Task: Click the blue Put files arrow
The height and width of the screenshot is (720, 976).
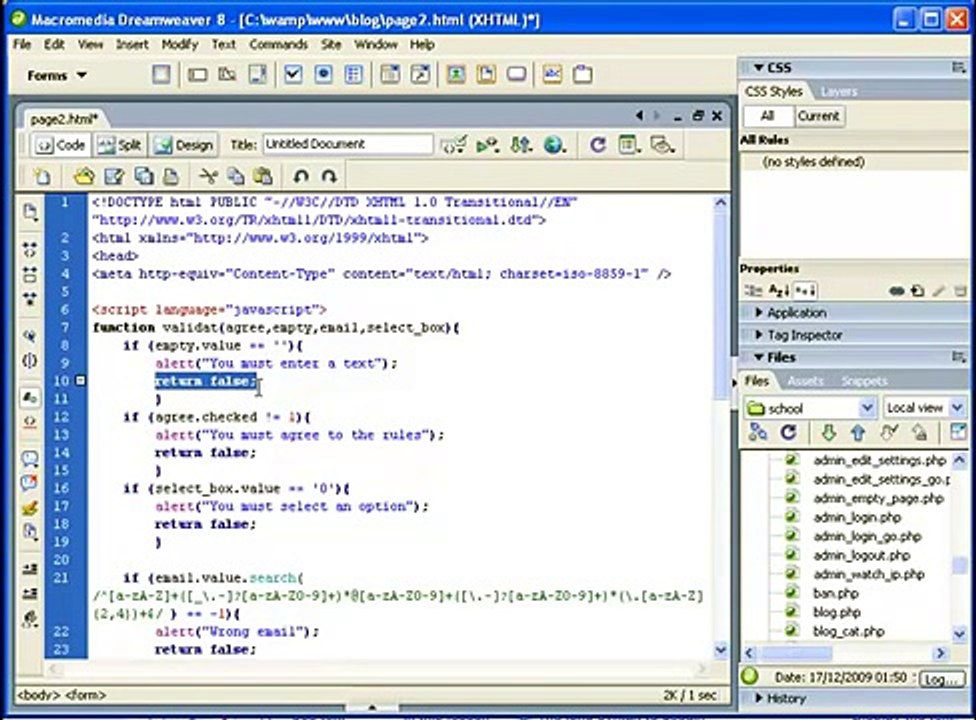Action: click(858, 432)
